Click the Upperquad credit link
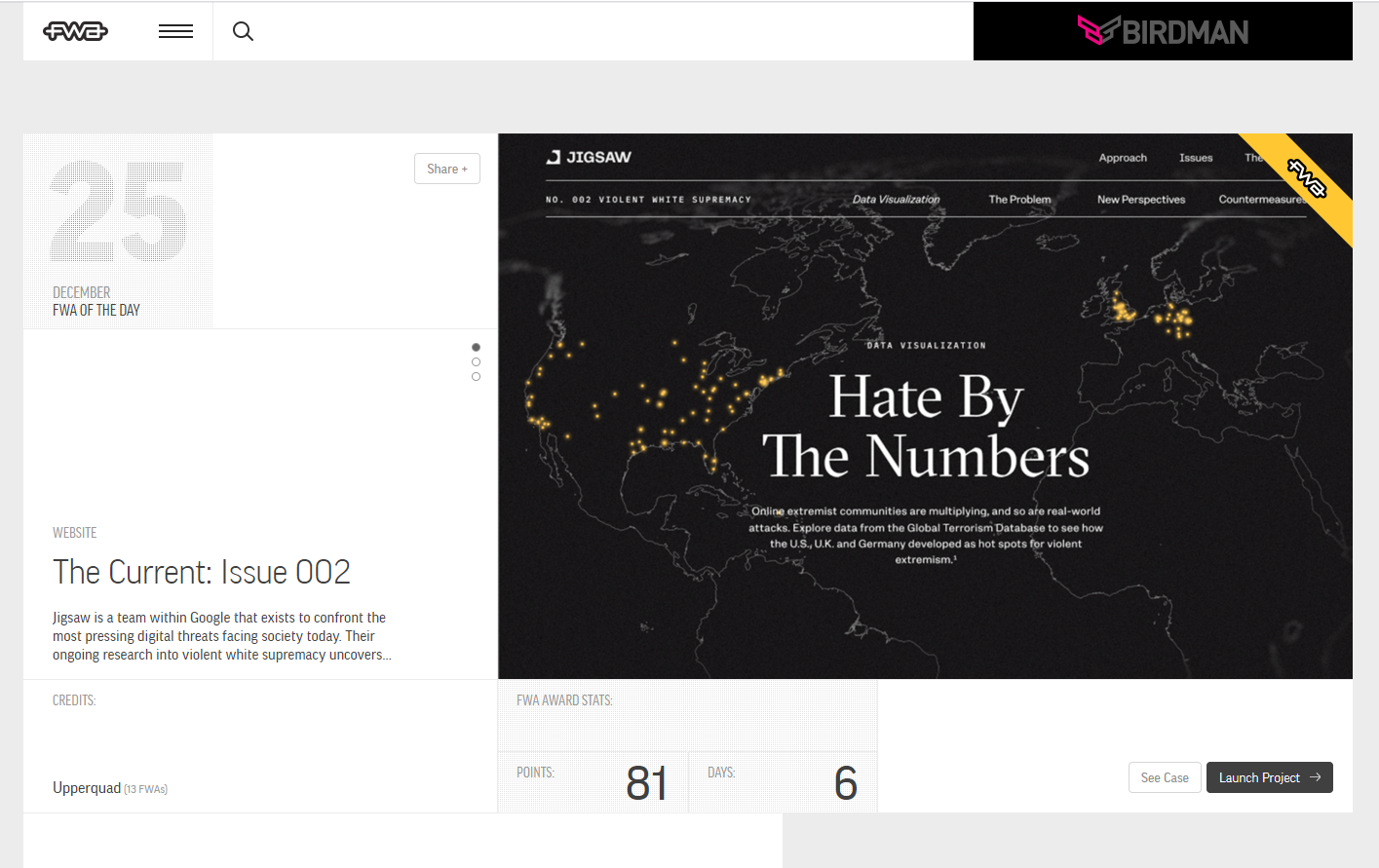 (x=87, y=787)
